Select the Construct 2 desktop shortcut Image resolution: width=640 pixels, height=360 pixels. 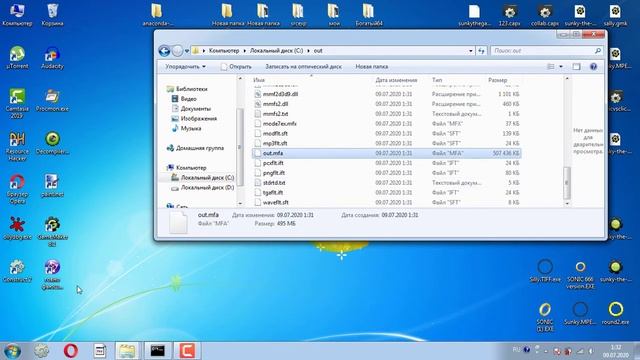point(17,271)
